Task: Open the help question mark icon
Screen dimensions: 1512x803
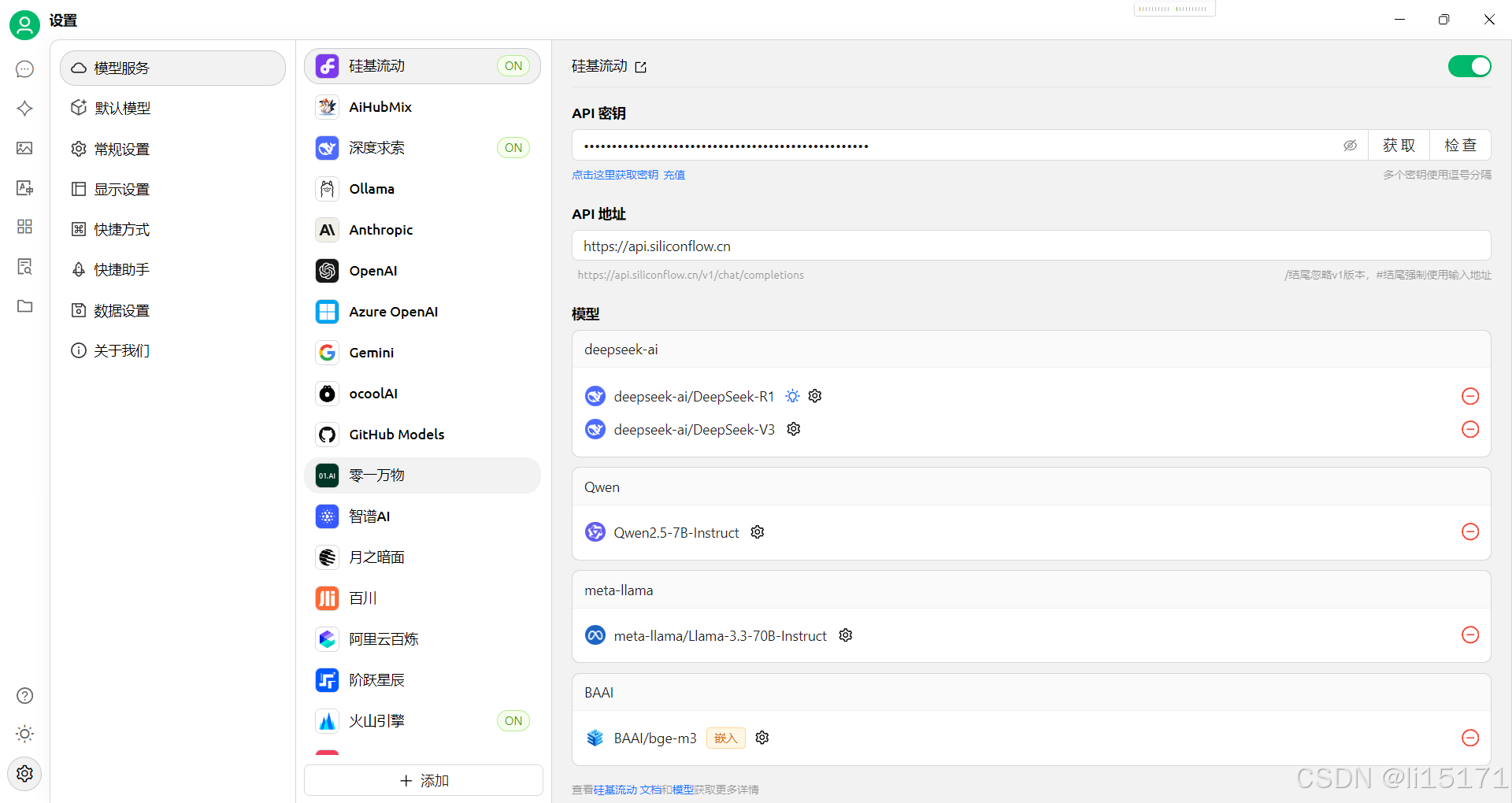Action: (24, 696)
